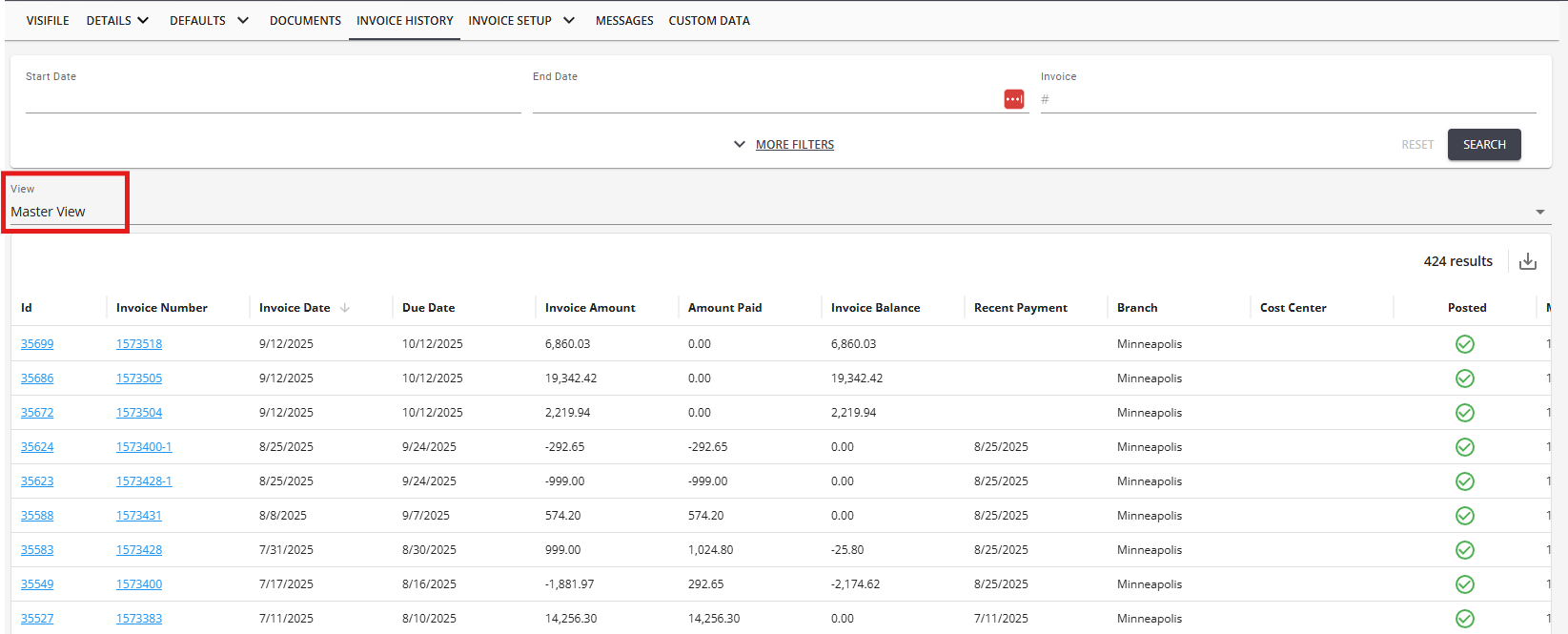
Task: Open the Master View dropdown
Action: coord(780,212)
